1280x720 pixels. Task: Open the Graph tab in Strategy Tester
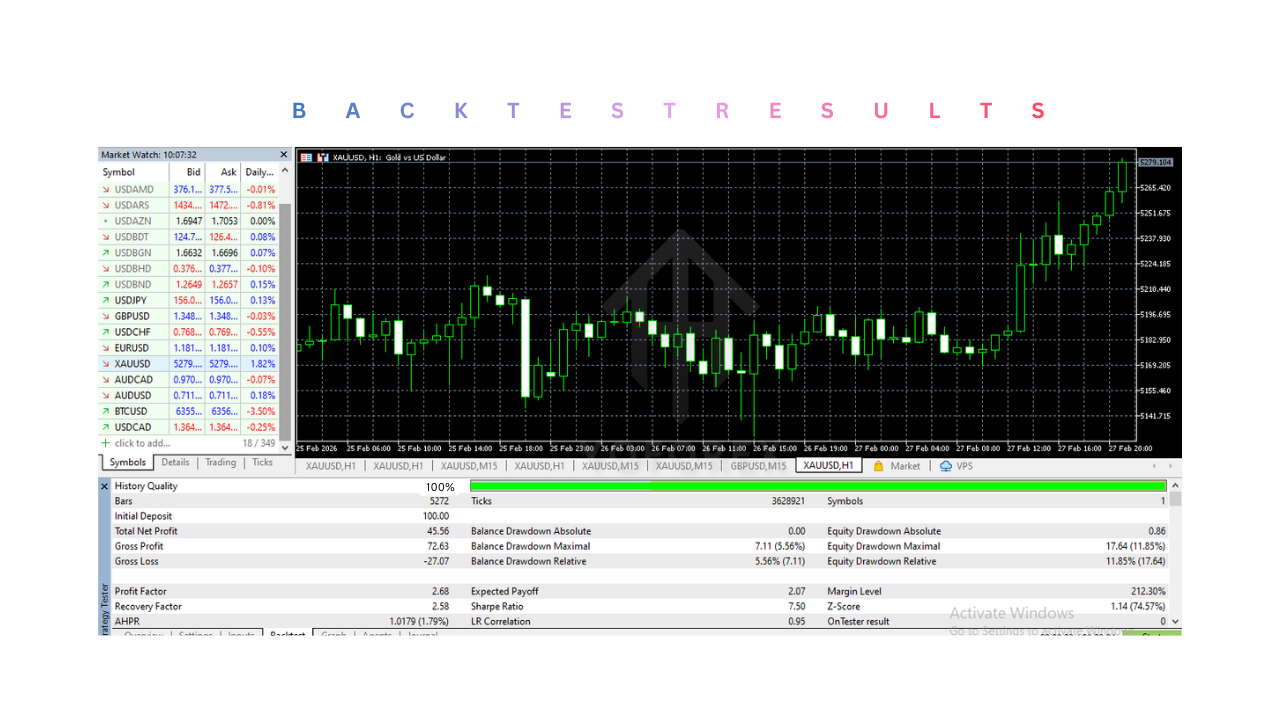[x=332, y=636]
